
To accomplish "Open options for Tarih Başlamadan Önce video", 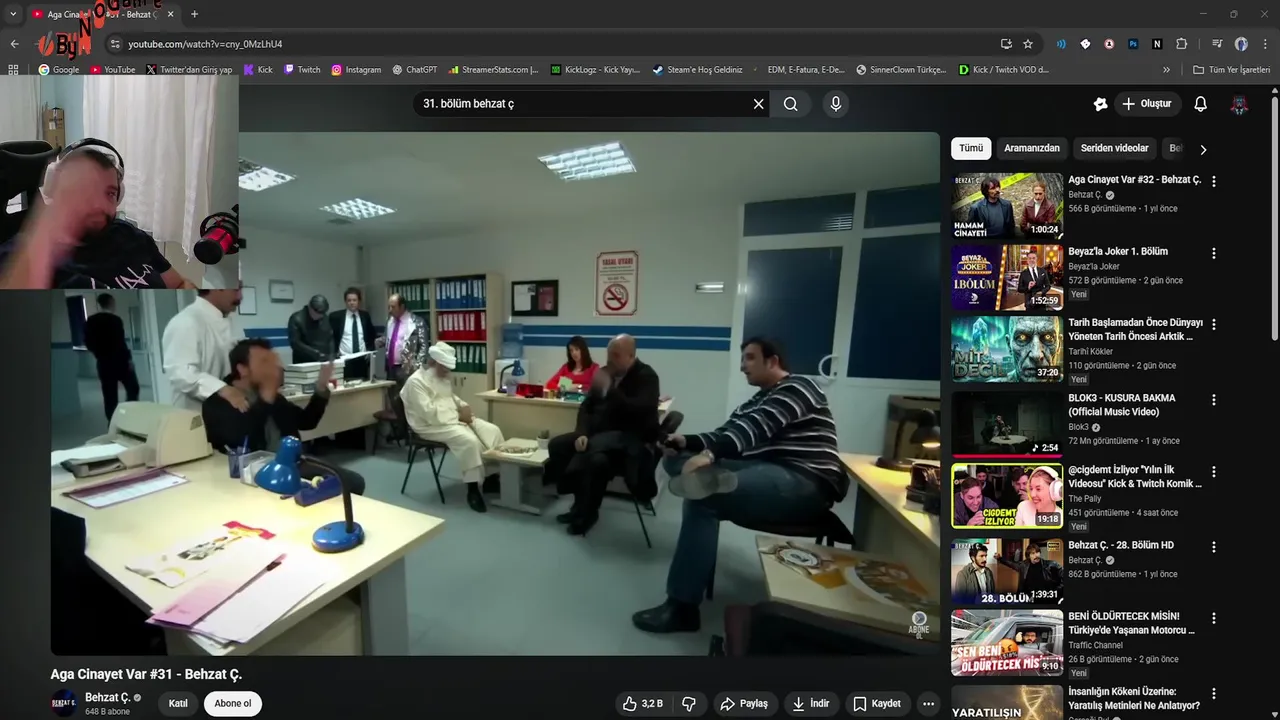I will 1214,325.
